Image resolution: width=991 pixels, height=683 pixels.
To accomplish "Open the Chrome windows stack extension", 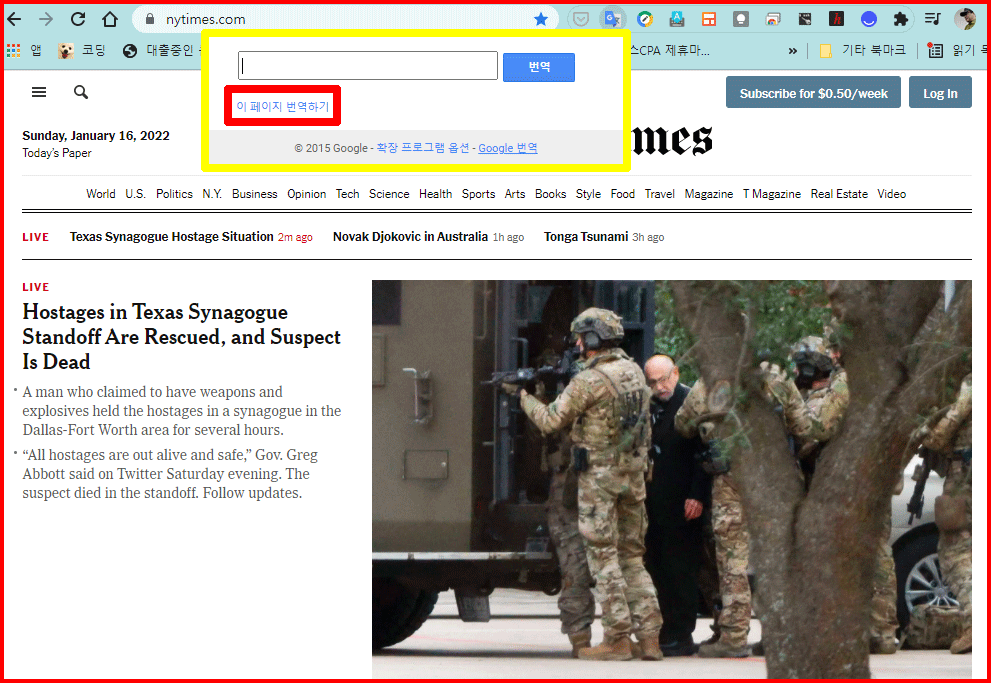I will pyautogui.click(x=773, y=20).
